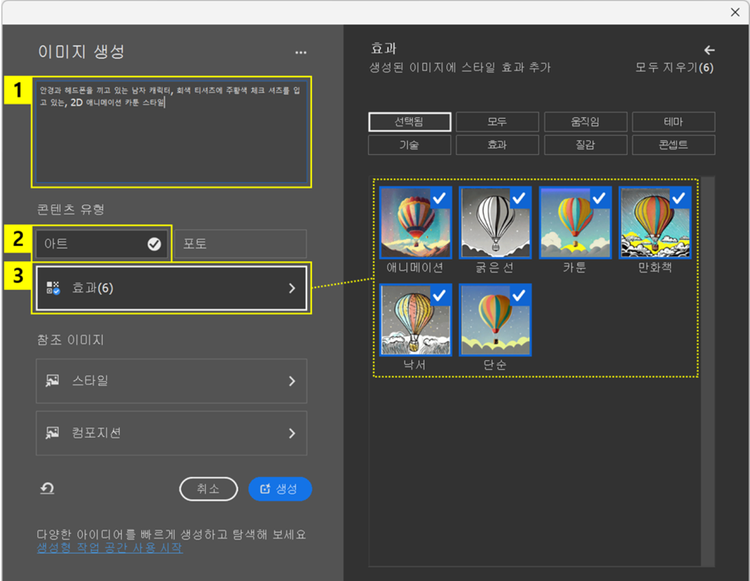Switch to the 질감 filter tab
Screen dimensions: 750x581
(x=585, y=145)
